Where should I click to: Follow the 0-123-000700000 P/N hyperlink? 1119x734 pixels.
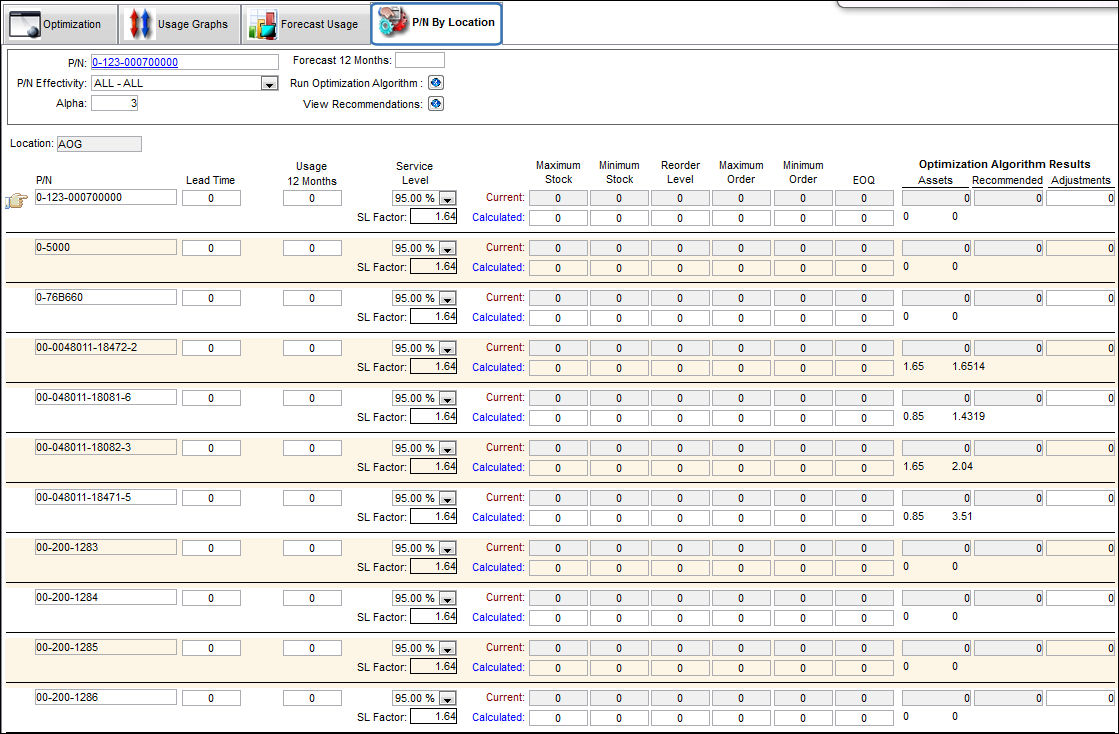pyautogui.click(x=135, y=62)
